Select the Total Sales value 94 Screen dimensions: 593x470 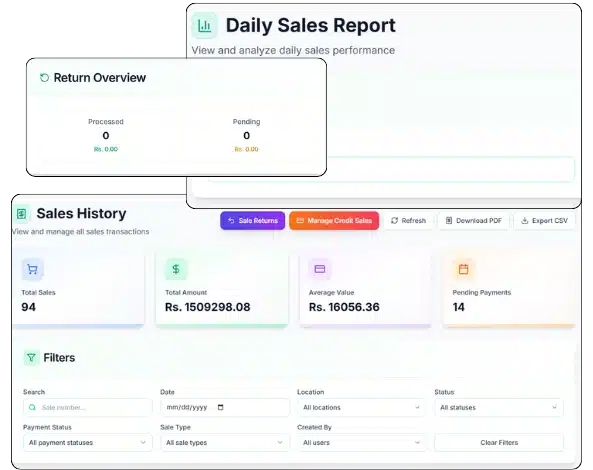coord(29,307)
